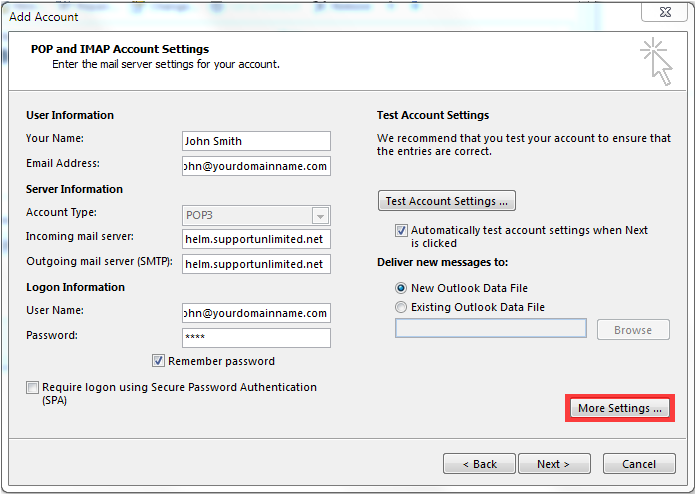
Task: Go Back to previous page
Action: [x=479, y=464]
